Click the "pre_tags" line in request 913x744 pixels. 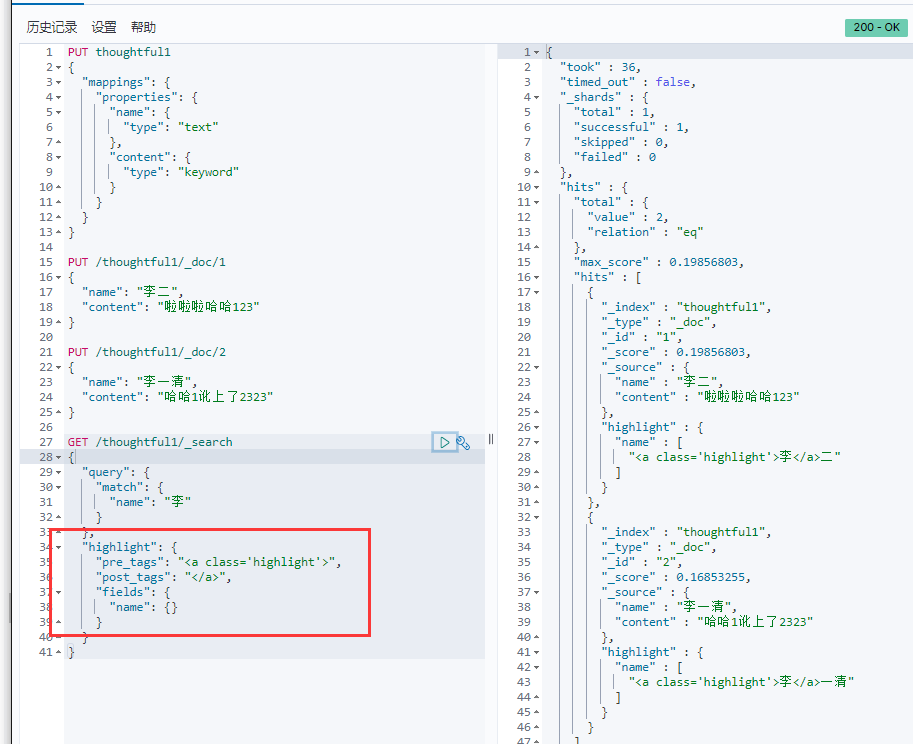coord(218,562)
